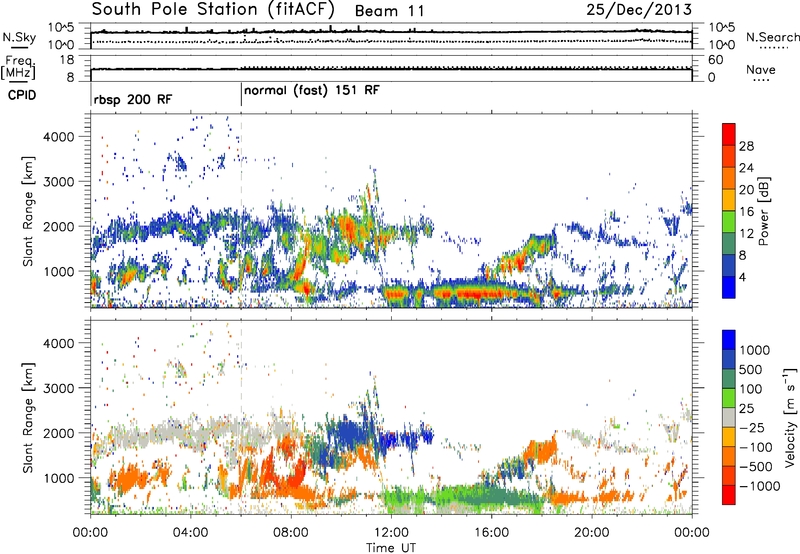Click the 'South Pole Station (fitACF)' title
The image size is (800, 554).
(x=213, y=9)
